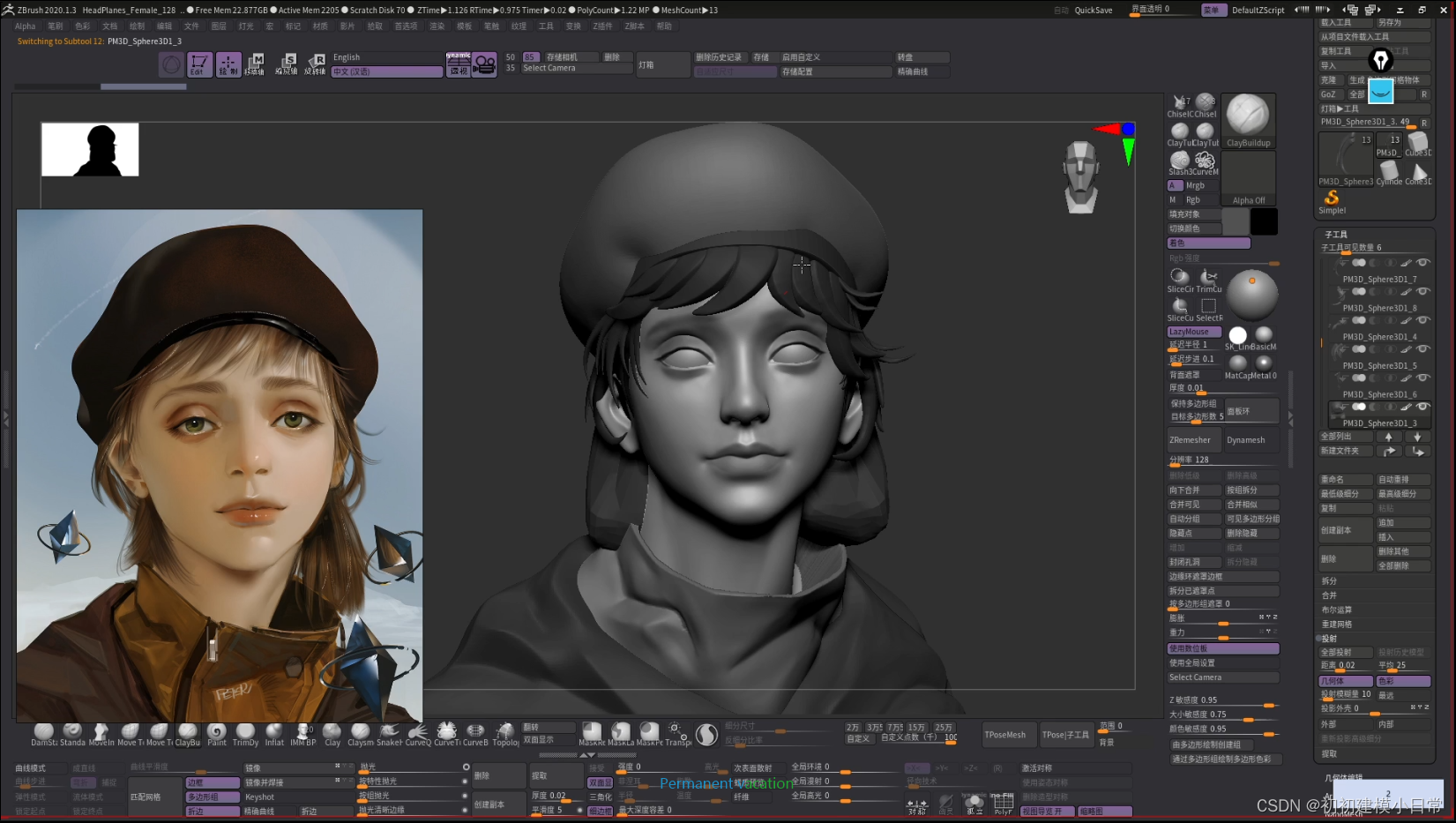Open the material sphere picker
1456x823 pixels.
pyautogui.click(x=1251, y=295)
